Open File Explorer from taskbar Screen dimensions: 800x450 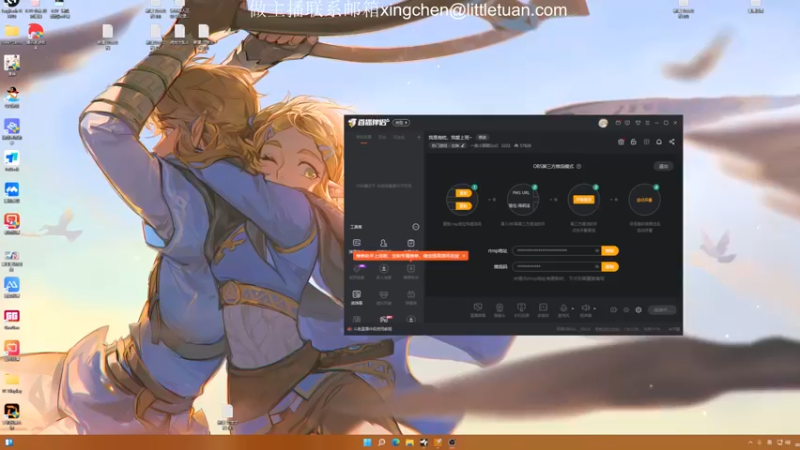tap(409, 442)
